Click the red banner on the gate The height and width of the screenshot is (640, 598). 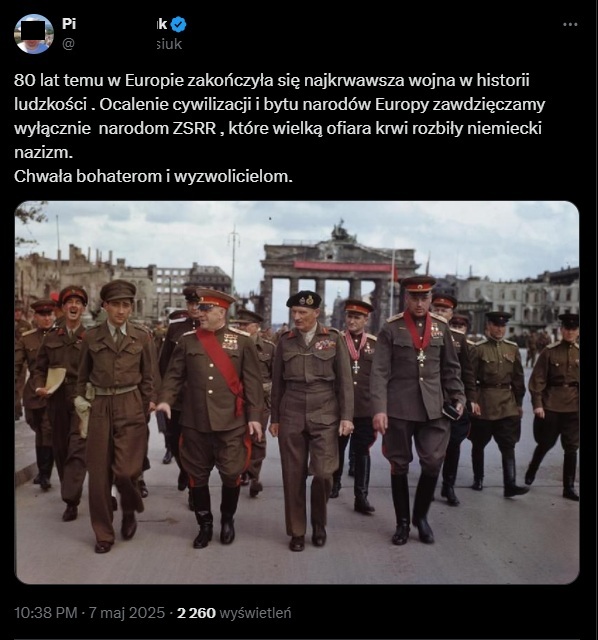tap(343, 267)
